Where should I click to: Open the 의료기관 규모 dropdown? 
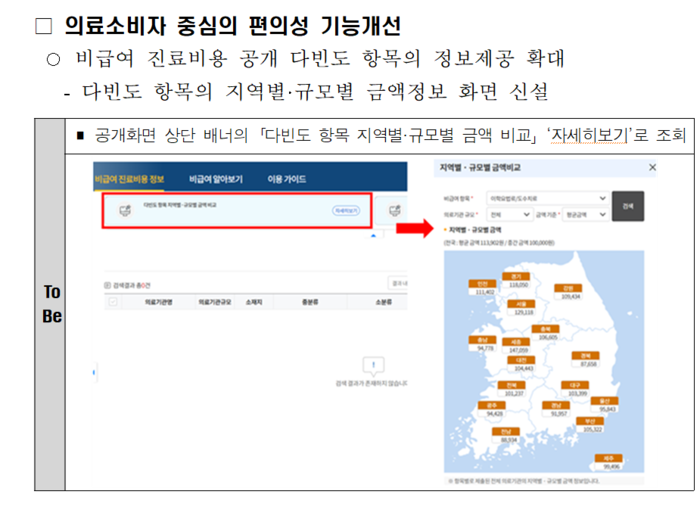(509, 215)
